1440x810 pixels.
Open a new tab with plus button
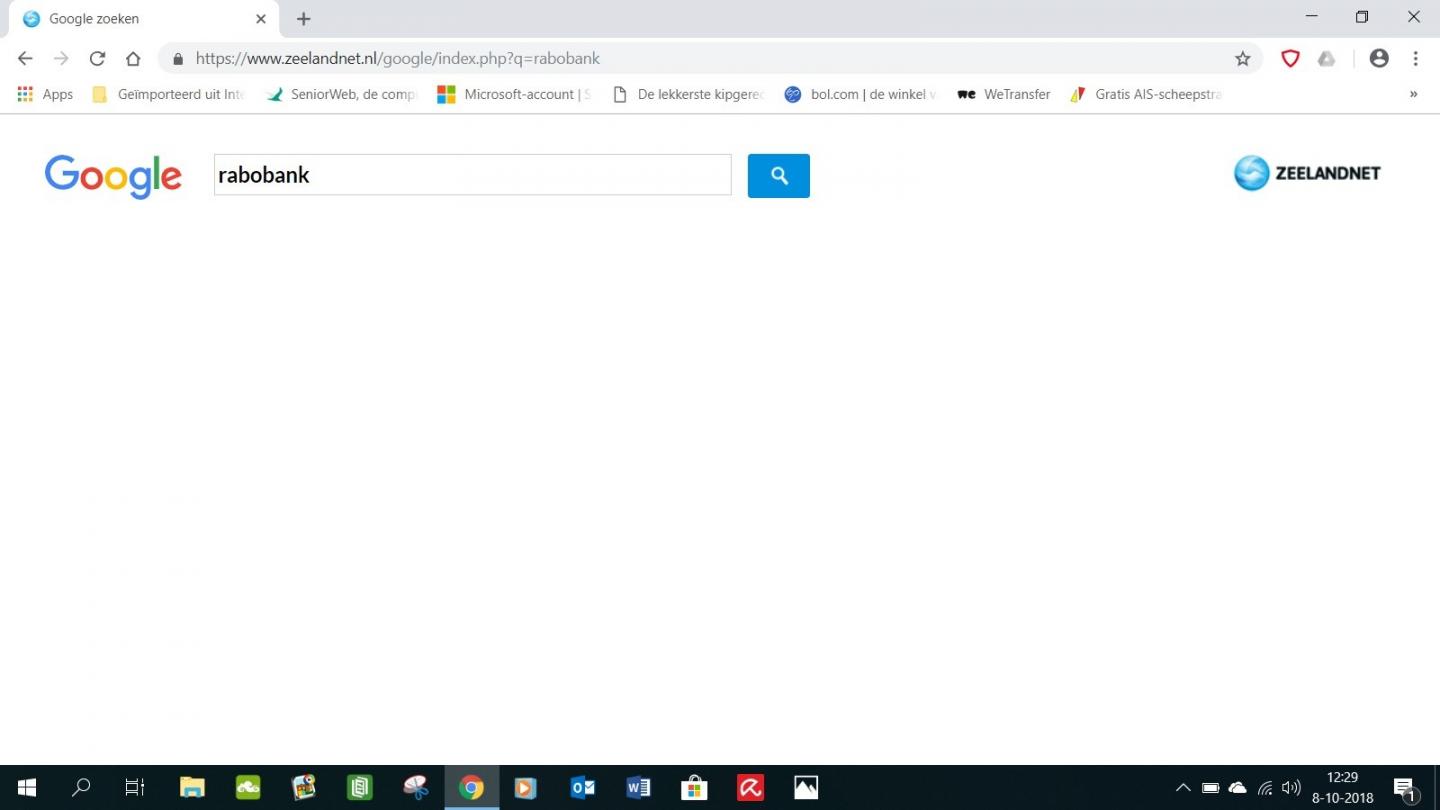[x=304, y=19]
